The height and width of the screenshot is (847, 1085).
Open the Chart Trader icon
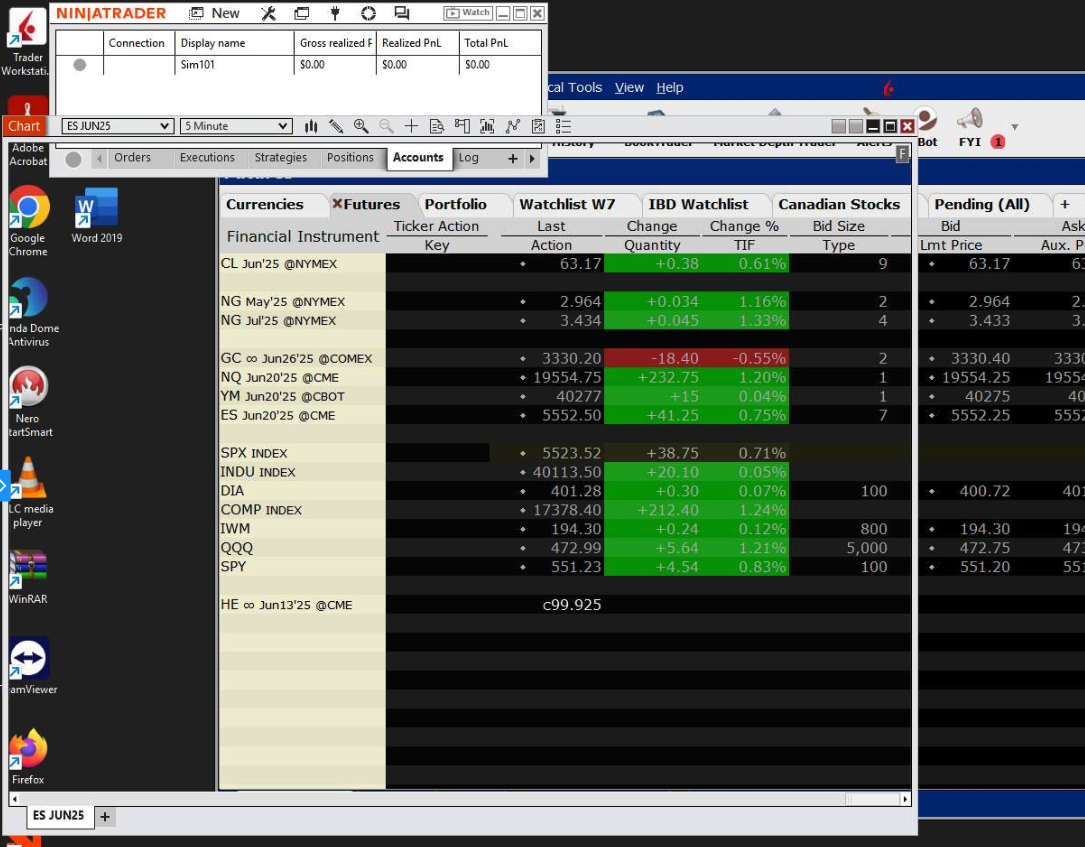point(462,126)
